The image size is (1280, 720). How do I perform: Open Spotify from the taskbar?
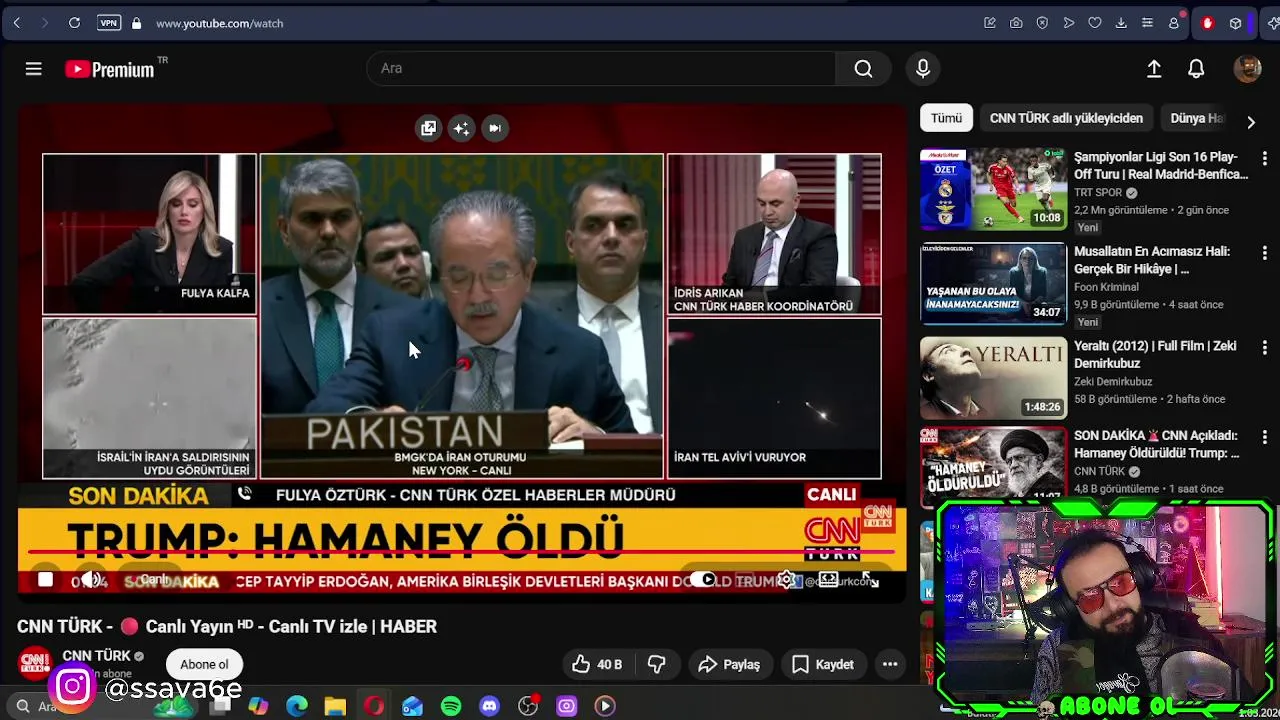click(451, 706)
